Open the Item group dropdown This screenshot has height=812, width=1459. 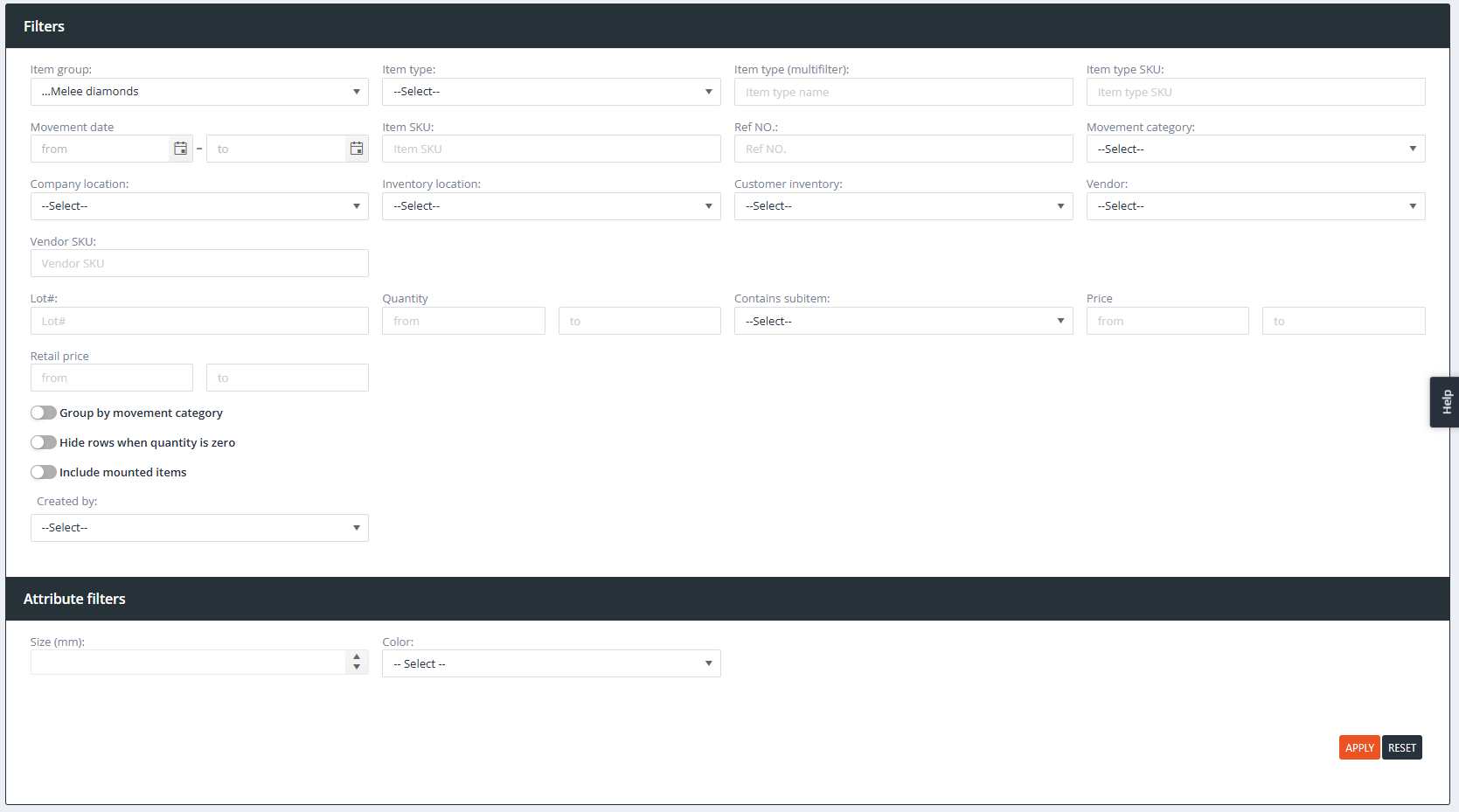pyautogui.click(x=199, y=92)
